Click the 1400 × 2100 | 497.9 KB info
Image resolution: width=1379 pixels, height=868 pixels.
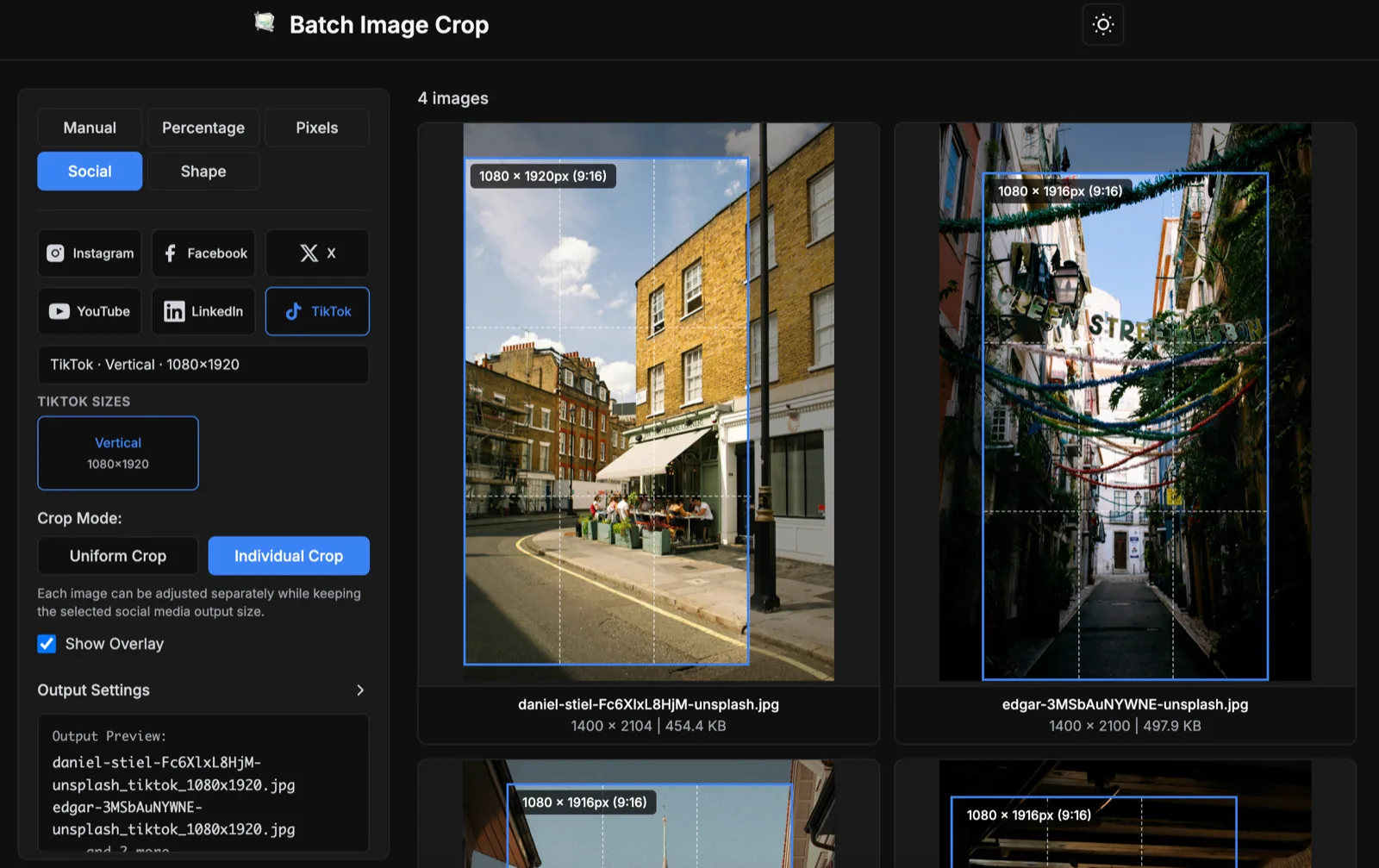pyautogui.click(x=1125, y=726)
